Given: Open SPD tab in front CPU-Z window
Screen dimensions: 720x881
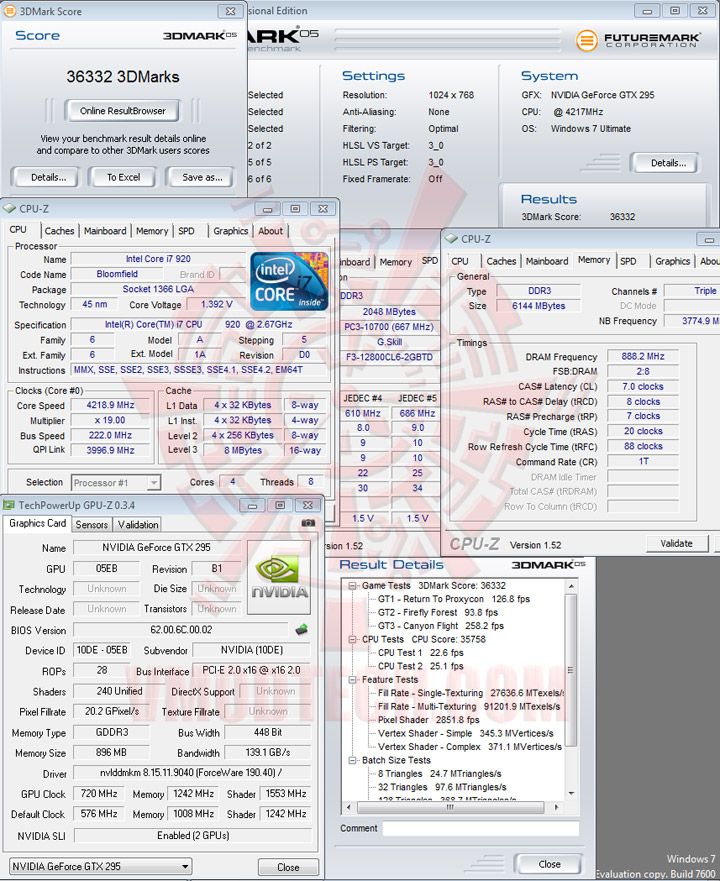Looking at the screenshot, I should 187,231.
